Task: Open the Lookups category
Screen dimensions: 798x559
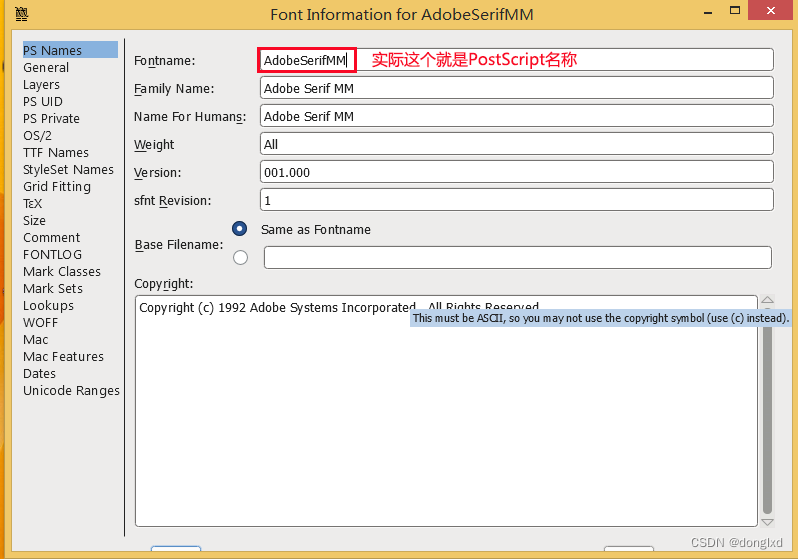Action: 48,305
